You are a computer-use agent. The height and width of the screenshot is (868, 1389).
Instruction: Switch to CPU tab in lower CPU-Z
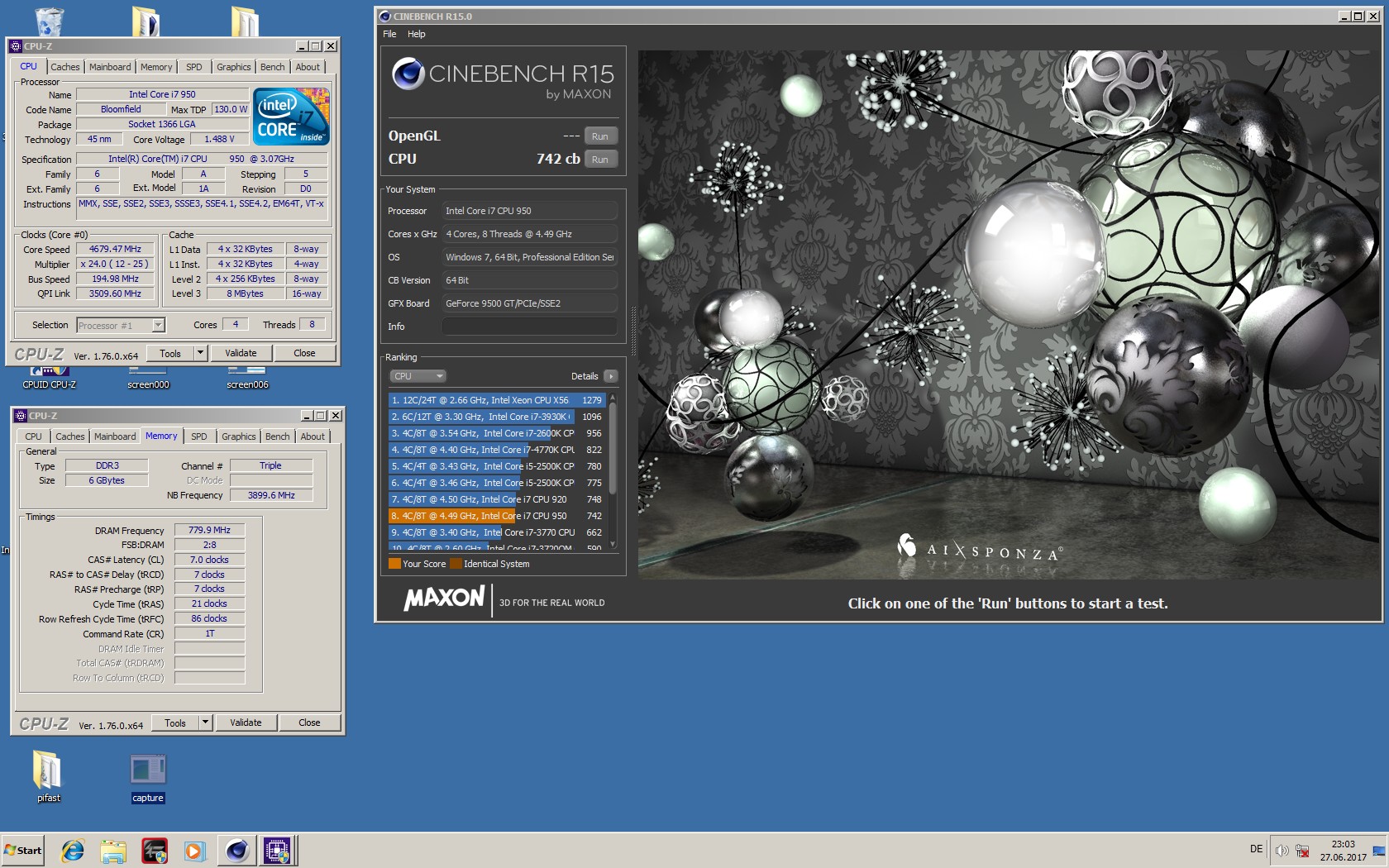click(33, 436)
